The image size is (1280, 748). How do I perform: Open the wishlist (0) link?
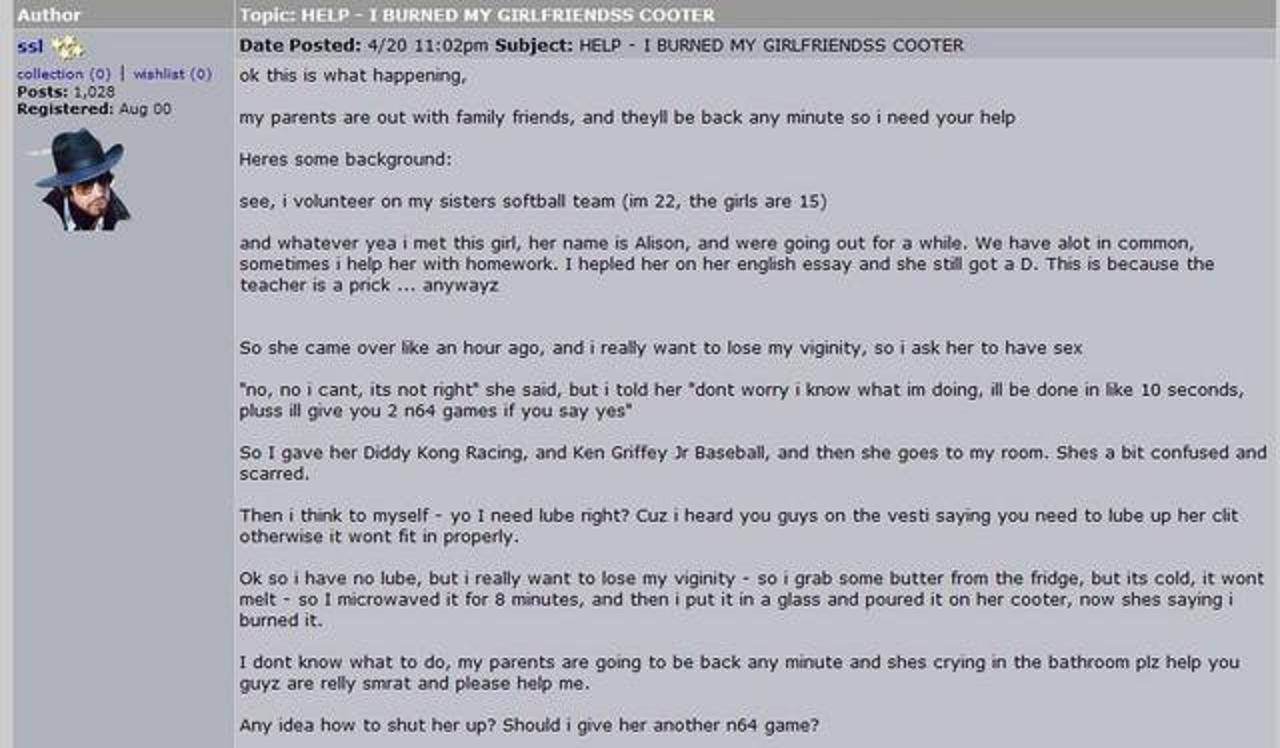[172, 74]
